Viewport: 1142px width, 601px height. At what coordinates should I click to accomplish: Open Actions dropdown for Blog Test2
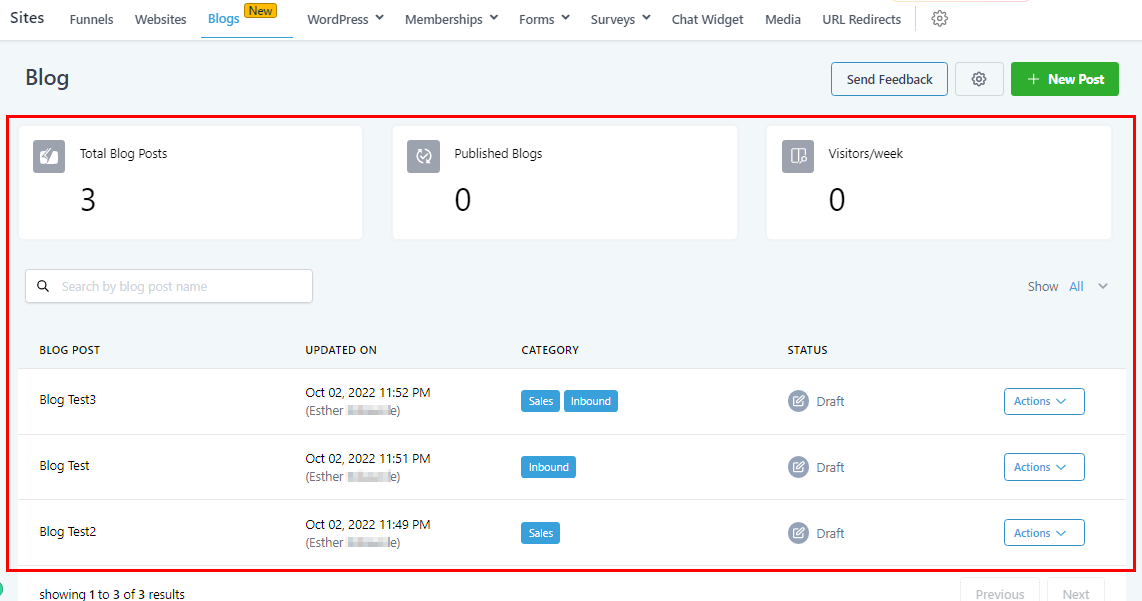pos(1043,533)
